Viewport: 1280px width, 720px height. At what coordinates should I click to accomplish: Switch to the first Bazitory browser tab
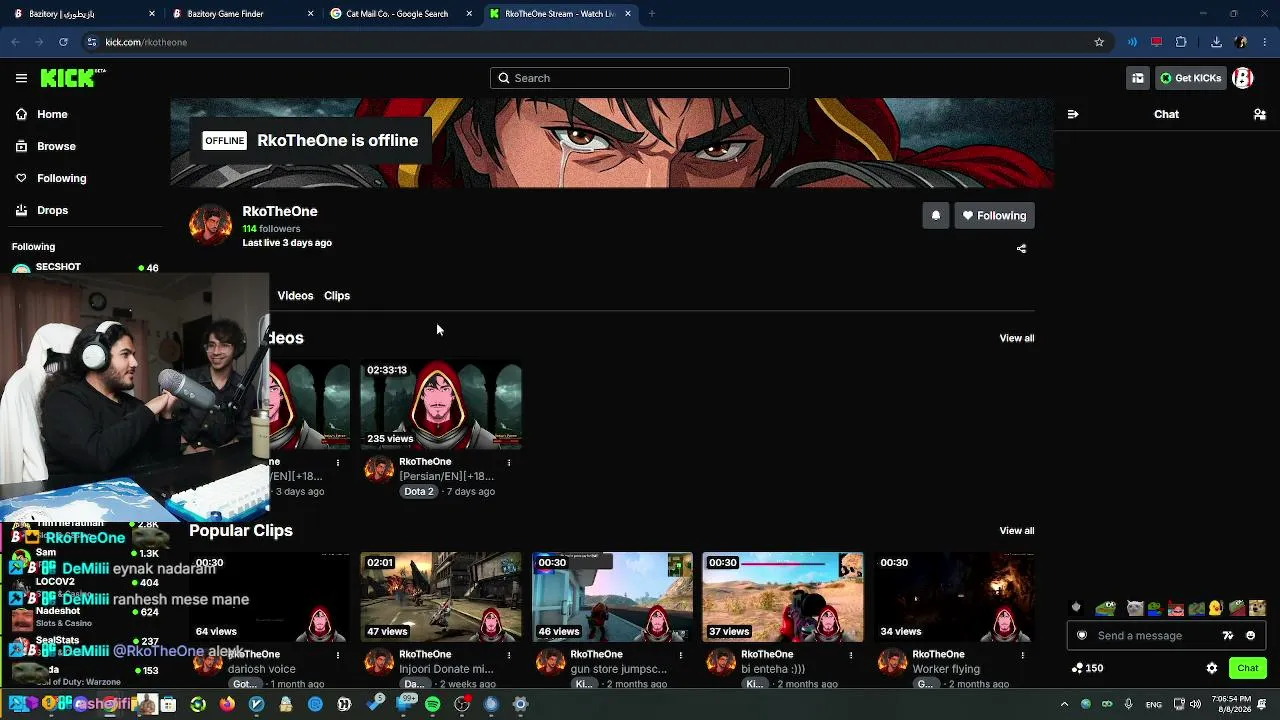[83, 14]
